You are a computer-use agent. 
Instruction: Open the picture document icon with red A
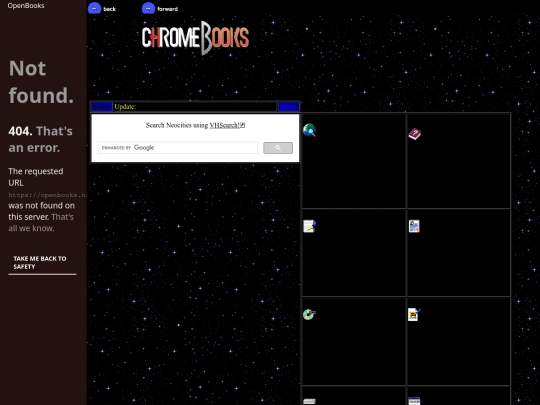point(414,226)
